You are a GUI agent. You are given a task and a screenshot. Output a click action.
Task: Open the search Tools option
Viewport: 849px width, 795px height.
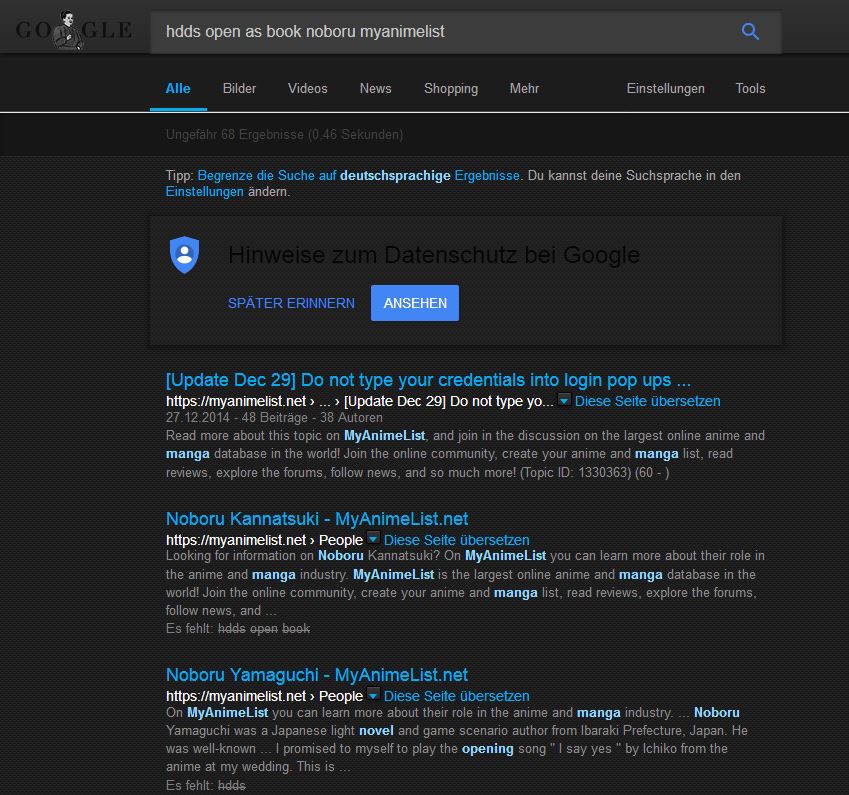[x=750, y=88]
